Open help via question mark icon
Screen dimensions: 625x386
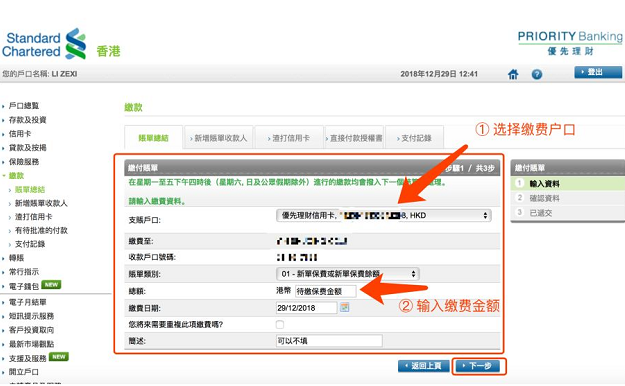pos(537,74)
